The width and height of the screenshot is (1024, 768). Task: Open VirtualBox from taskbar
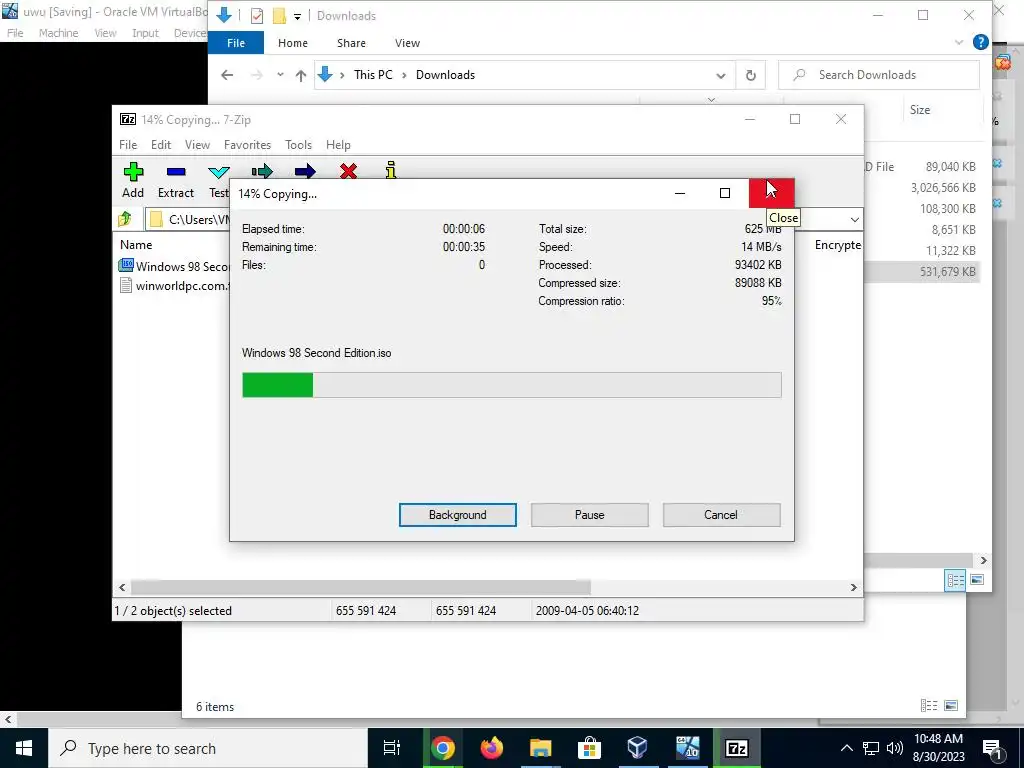pos(637,748)
